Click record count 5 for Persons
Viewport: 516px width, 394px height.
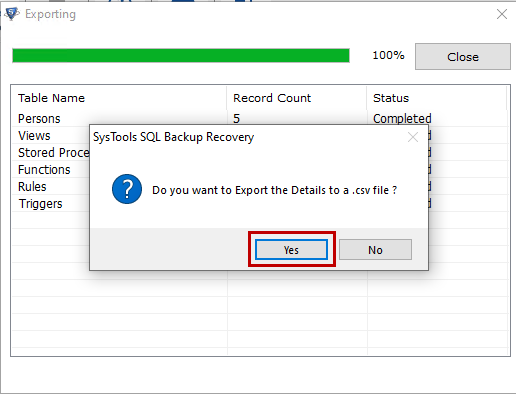click(236, 119)
